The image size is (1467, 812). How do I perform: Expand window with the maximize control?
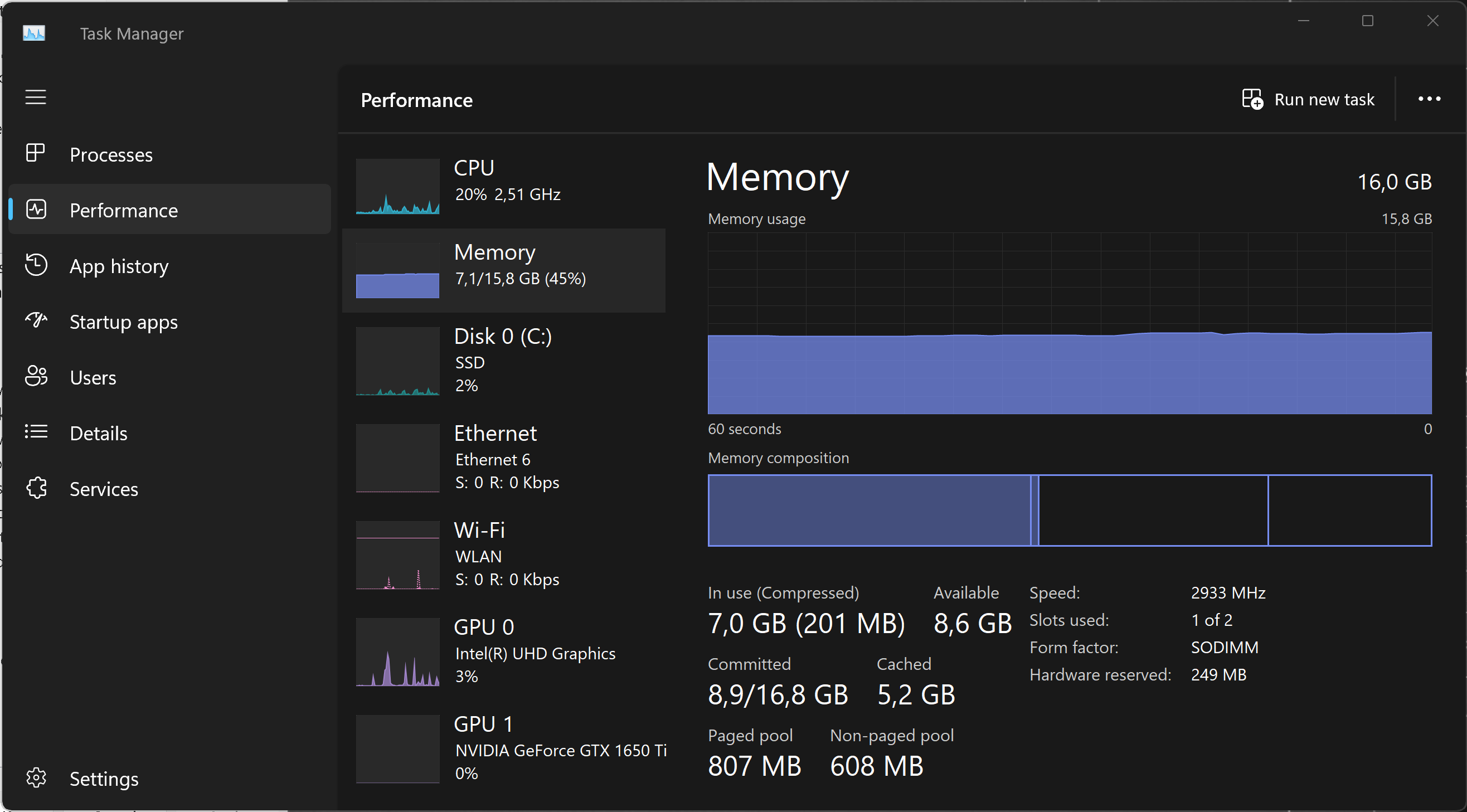[1368, 21]
